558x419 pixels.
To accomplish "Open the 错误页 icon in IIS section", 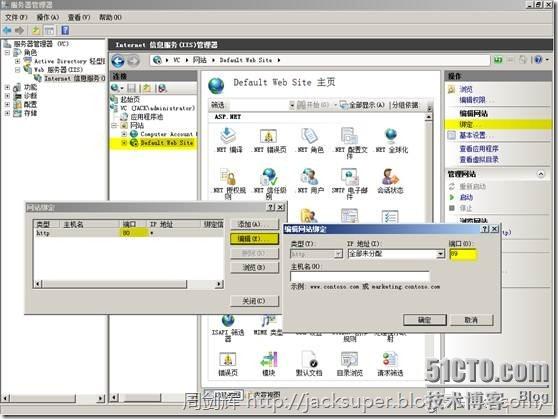I will 228,364.
